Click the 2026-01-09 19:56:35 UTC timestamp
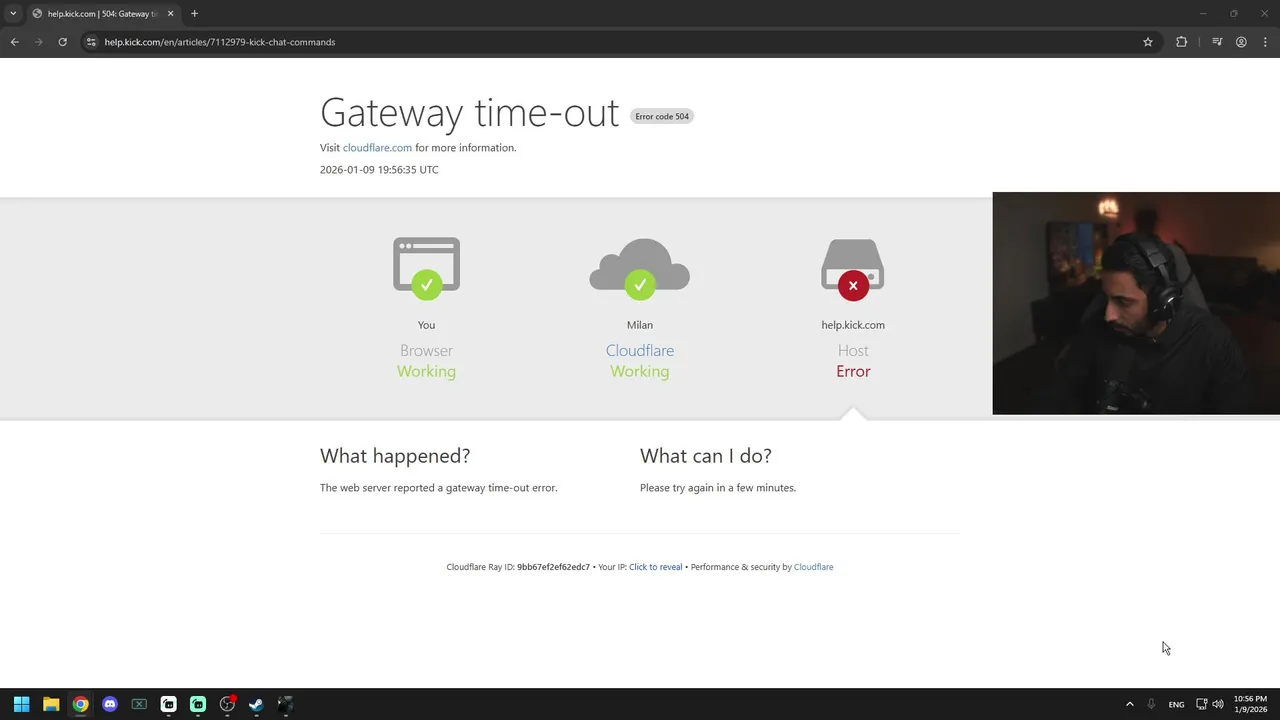Screen dimensions: 1280x720 pyautogui.click(x=379, y=170)
